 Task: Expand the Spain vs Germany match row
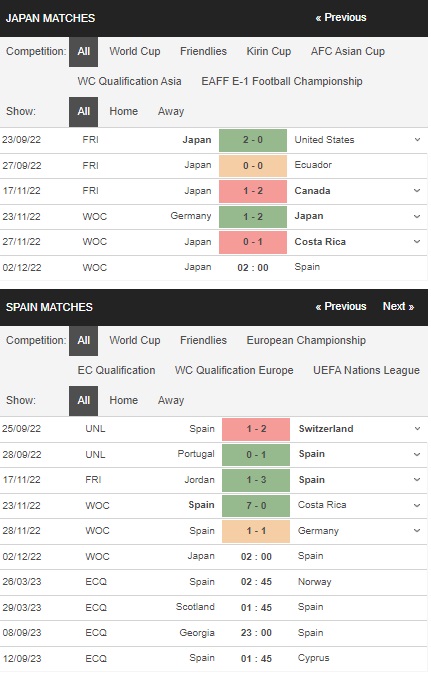417,531
